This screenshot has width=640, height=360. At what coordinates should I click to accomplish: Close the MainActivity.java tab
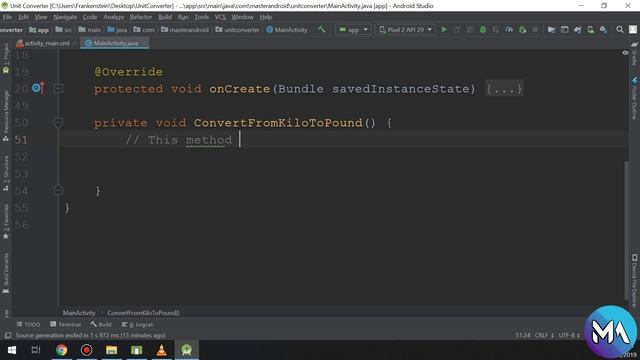pos(144,43)
